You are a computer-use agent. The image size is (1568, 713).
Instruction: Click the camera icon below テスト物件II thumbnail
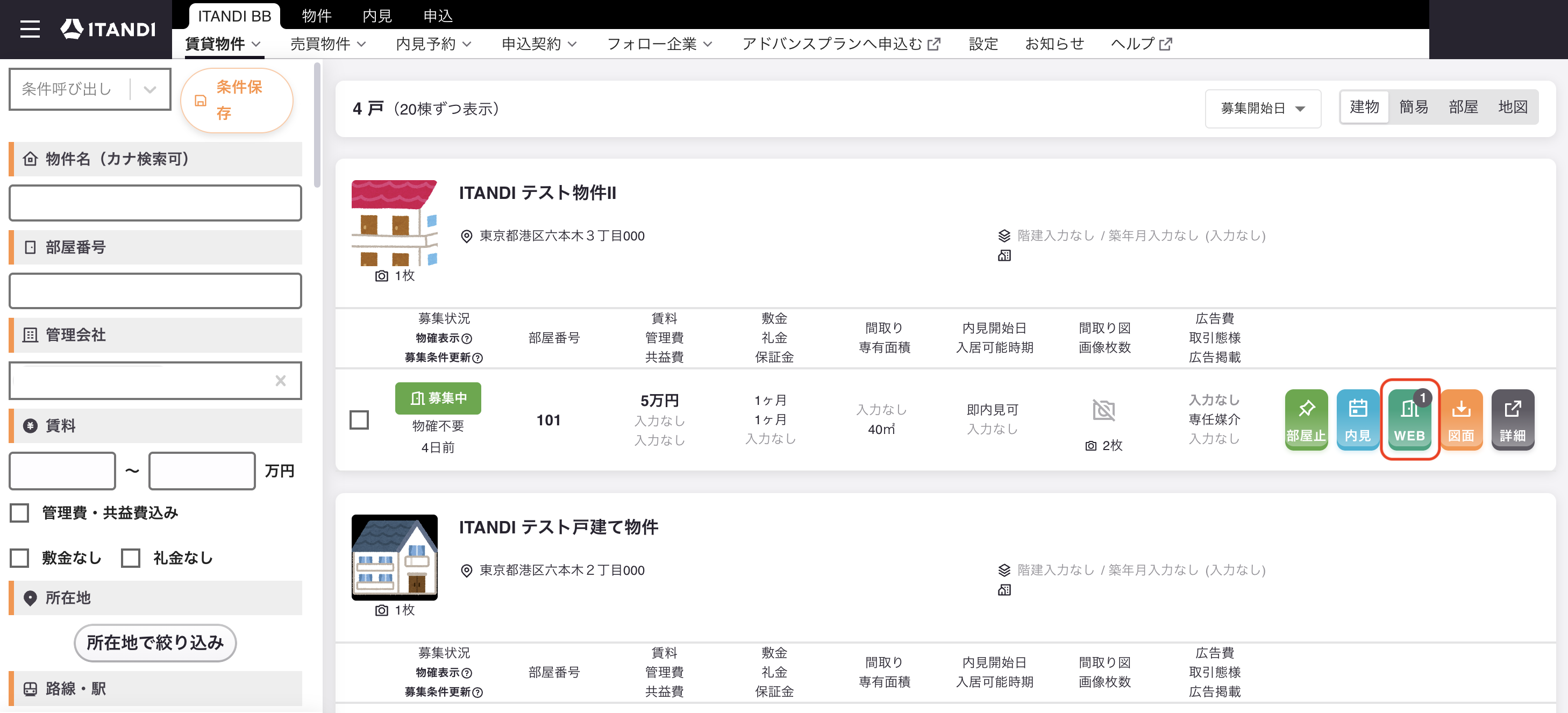382,276
